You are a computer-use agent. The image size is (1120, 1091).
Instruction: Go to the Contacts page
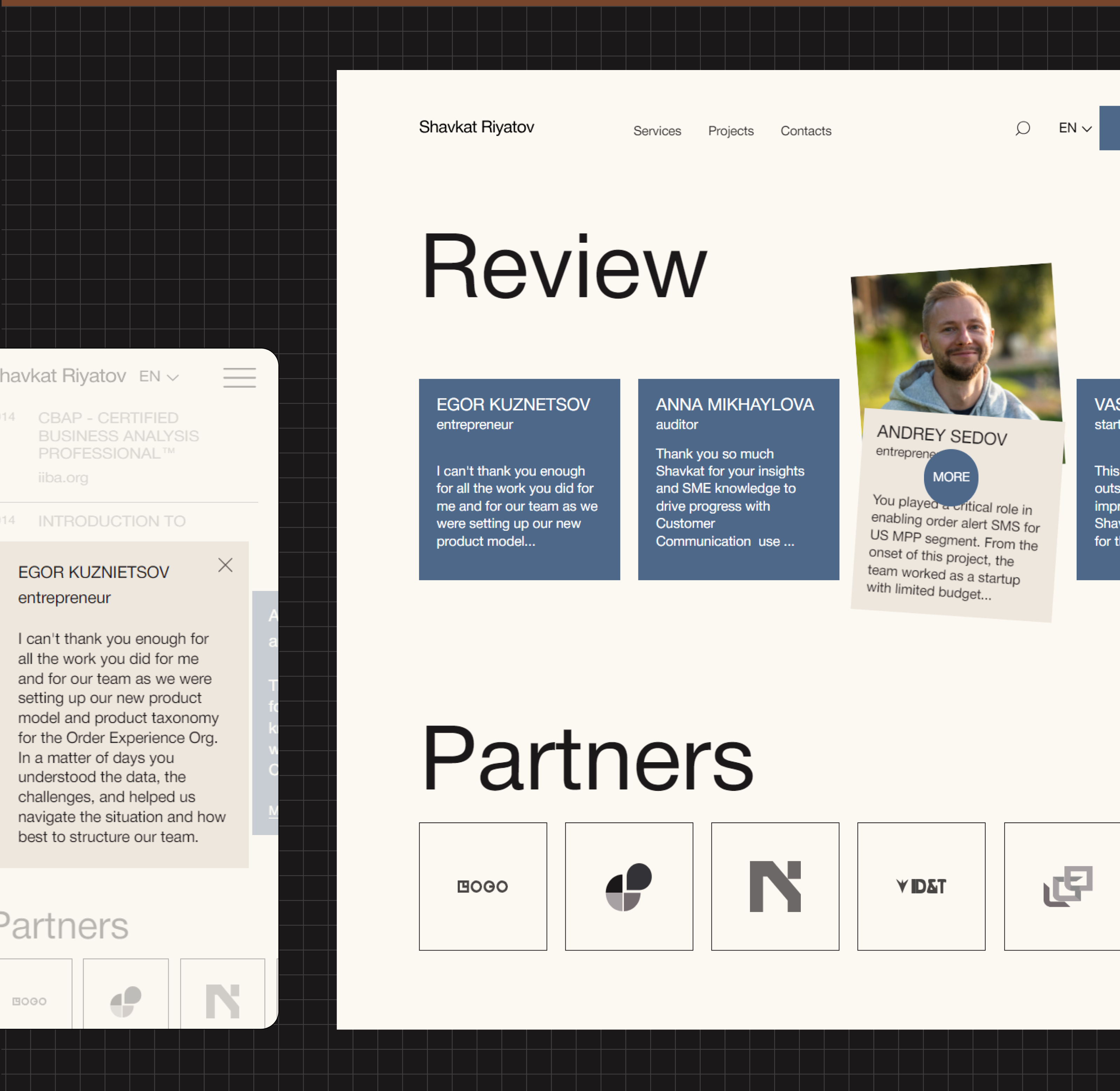click(805, 131)
